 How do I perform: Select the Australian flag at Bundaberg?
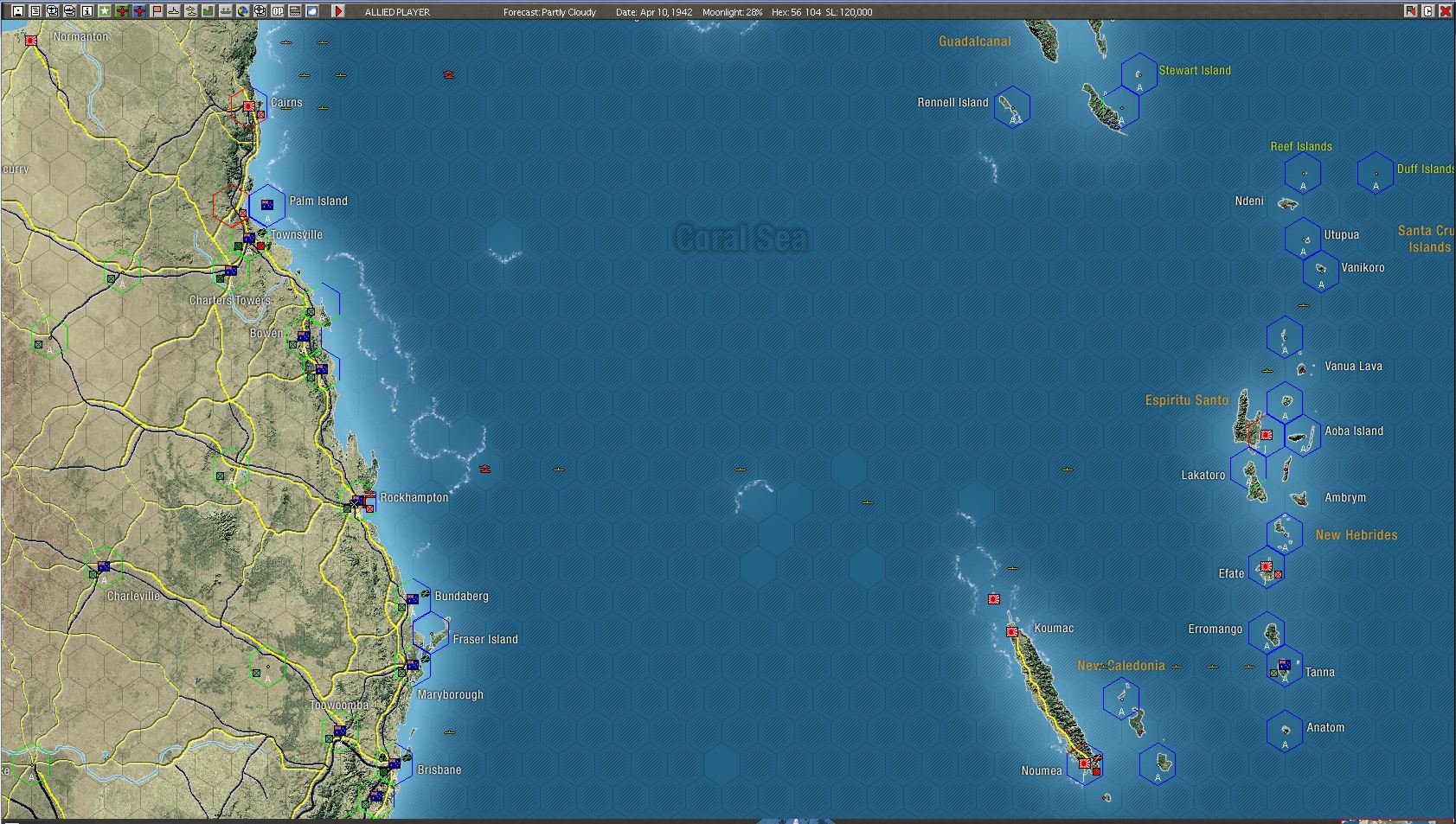(x=413, y=598)
